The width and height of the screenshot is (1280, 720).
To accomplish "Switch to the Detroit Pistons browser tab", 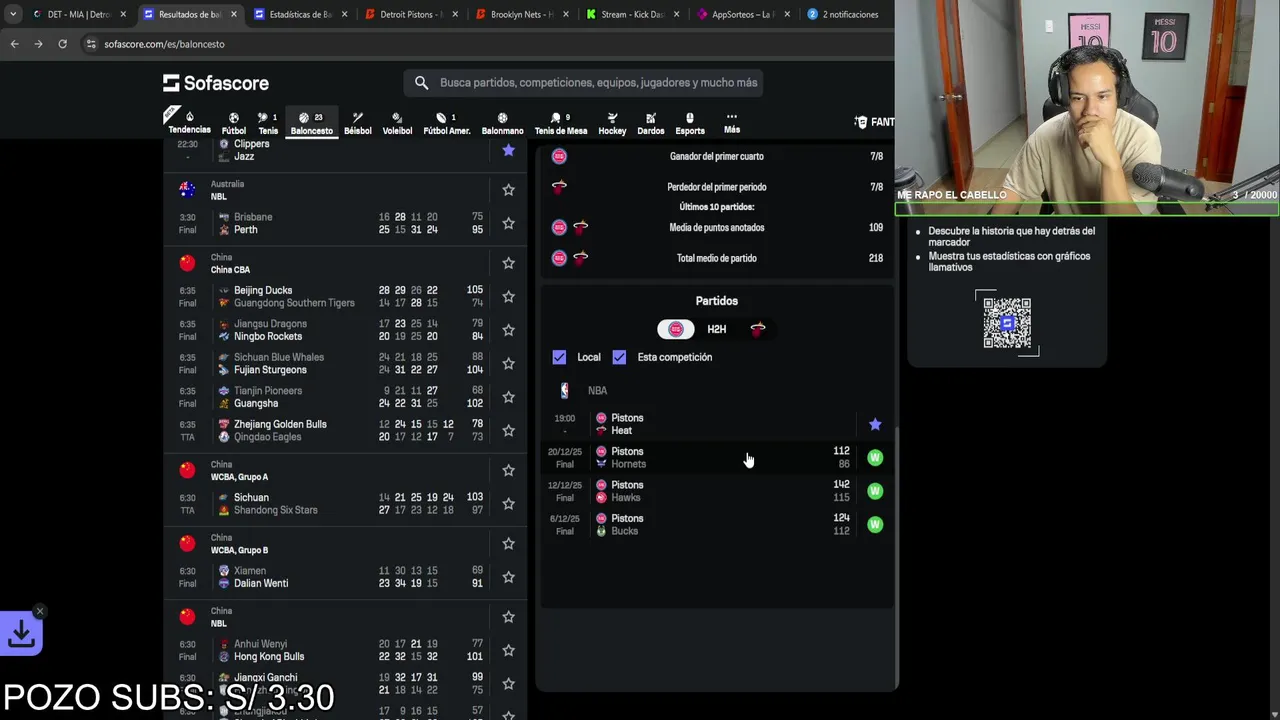I will point(410,14).
